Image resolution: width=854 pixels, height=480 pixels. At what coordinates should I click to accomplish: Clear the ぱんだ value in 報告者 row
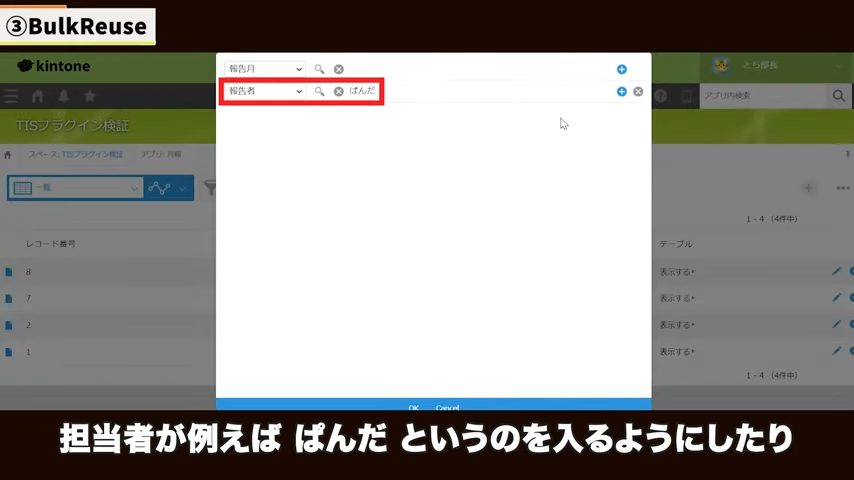[x=339, y=92]
